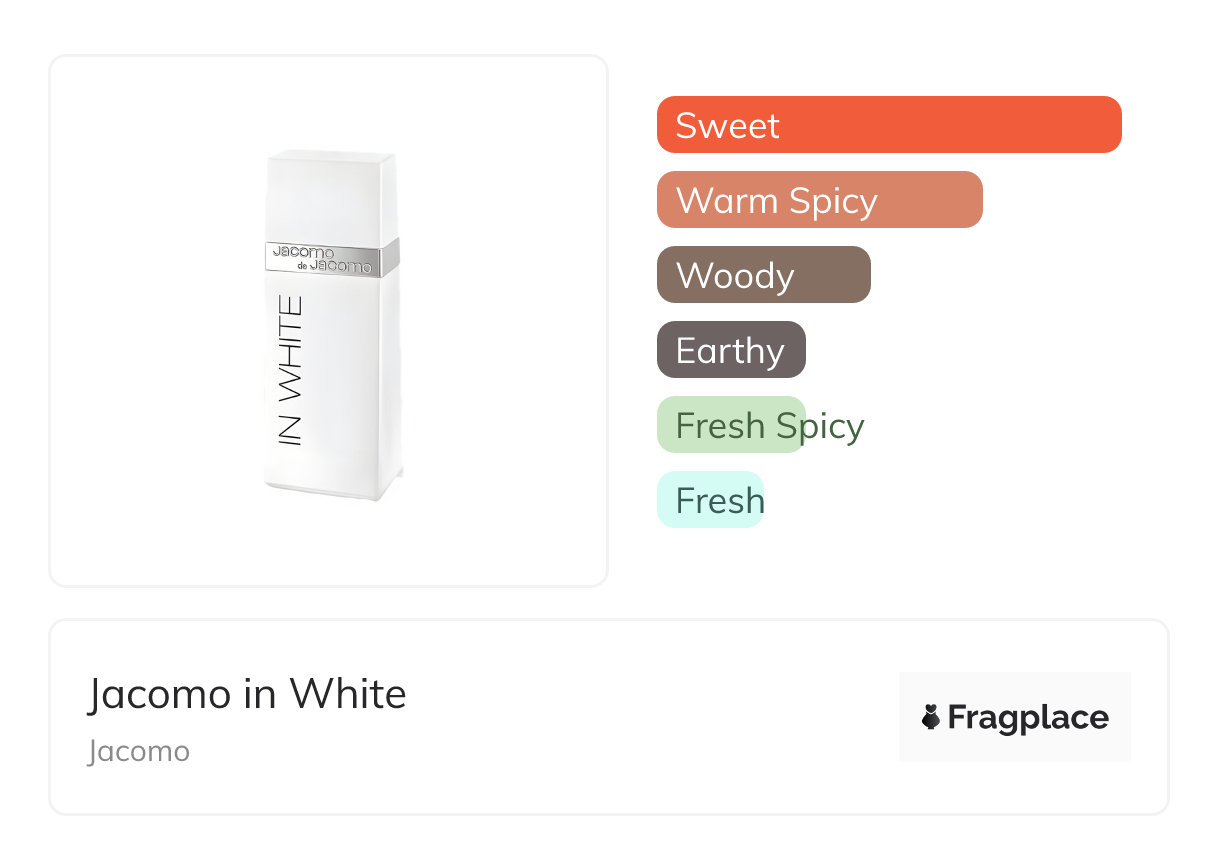Select the Warm Spicy accord bar
1218x864 pixels.
(x=819, y=200)
